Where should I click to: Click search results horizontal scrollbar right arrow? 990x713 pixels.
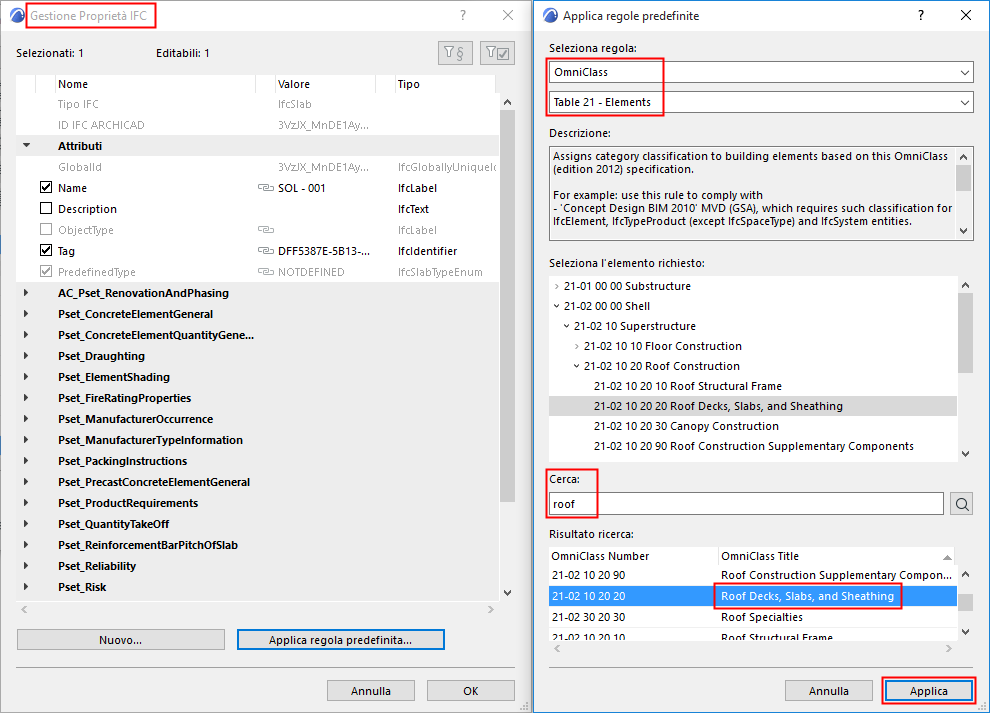coord(949,649)
